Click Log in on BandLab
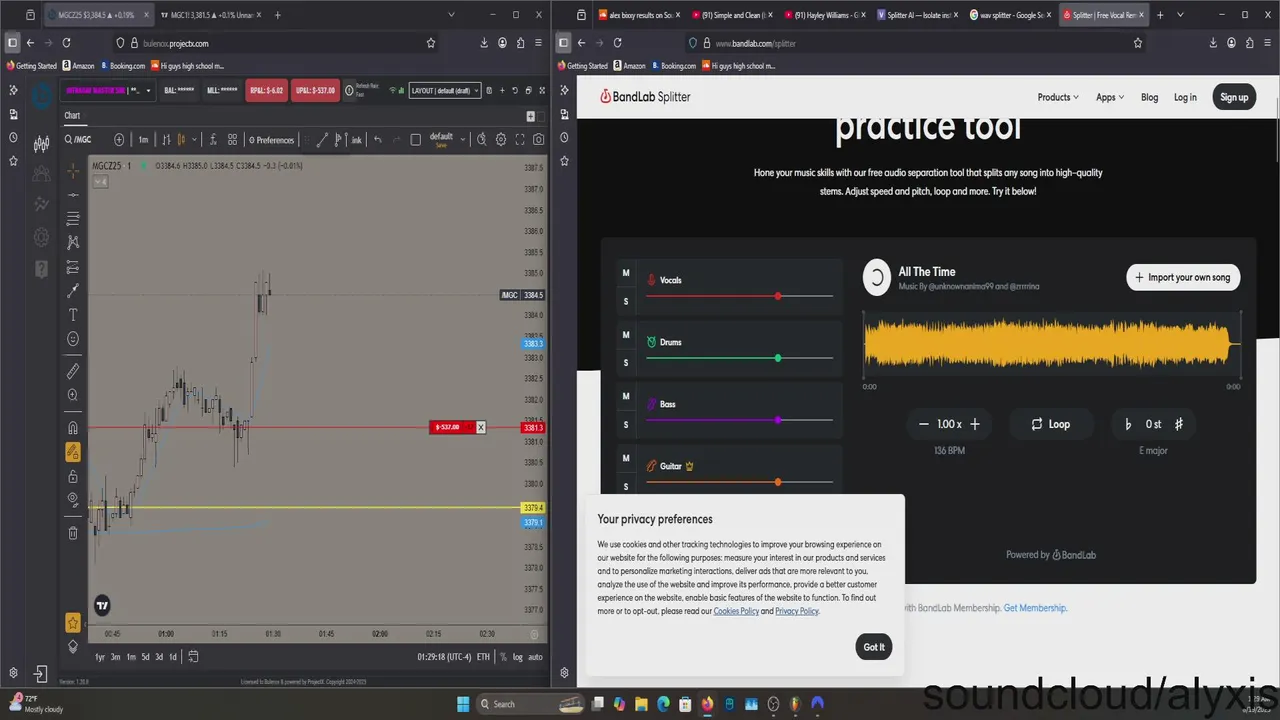1280x720 pixels. click(1185, 97)
